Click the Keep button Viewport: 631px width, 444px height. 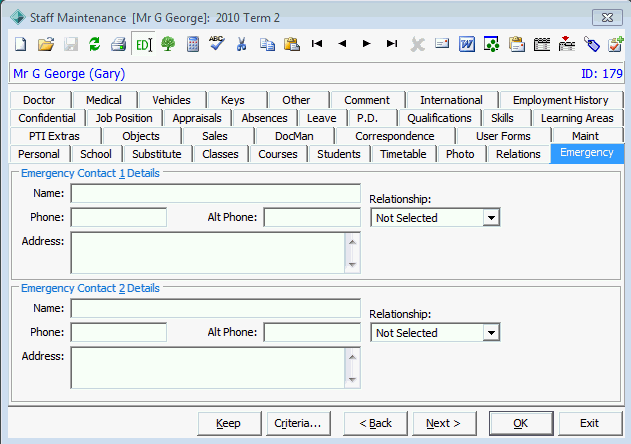229,423
